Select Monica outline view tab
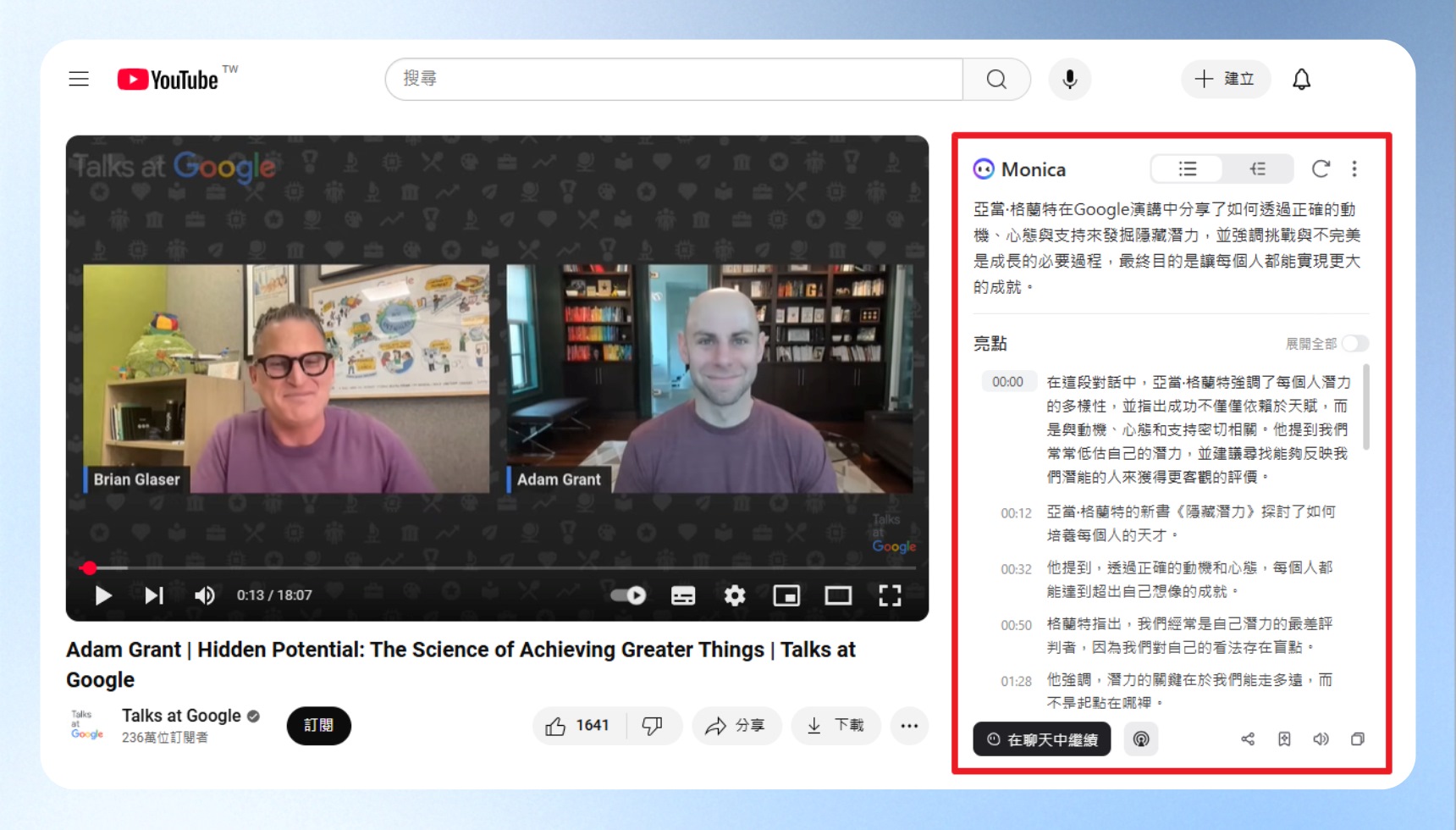 point(1257,169)
